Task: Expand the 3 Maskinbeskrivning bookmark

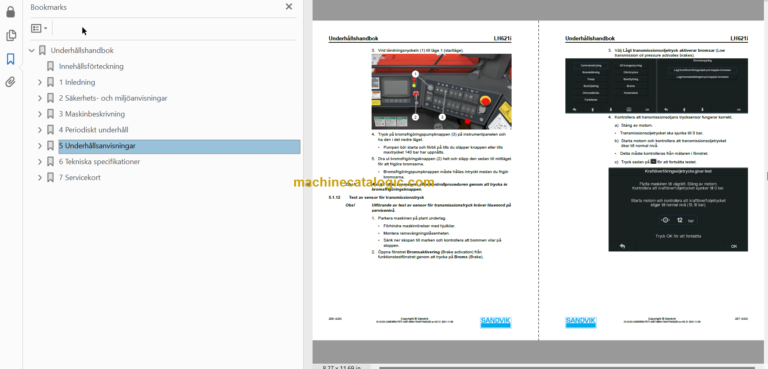Action: [40, 114]
